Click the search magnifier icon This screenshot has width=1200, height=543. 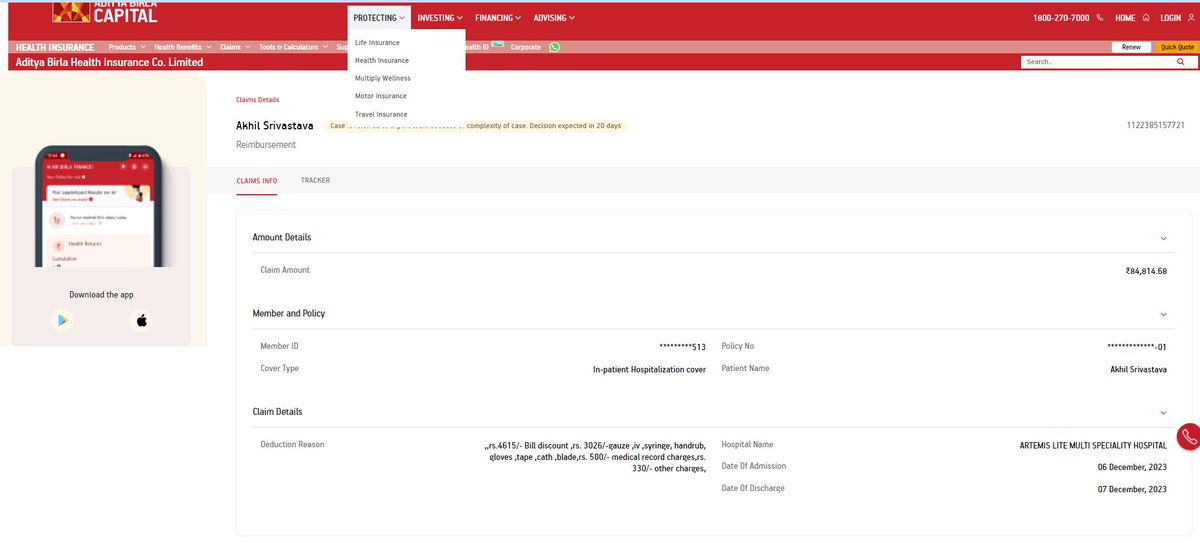1181,62
